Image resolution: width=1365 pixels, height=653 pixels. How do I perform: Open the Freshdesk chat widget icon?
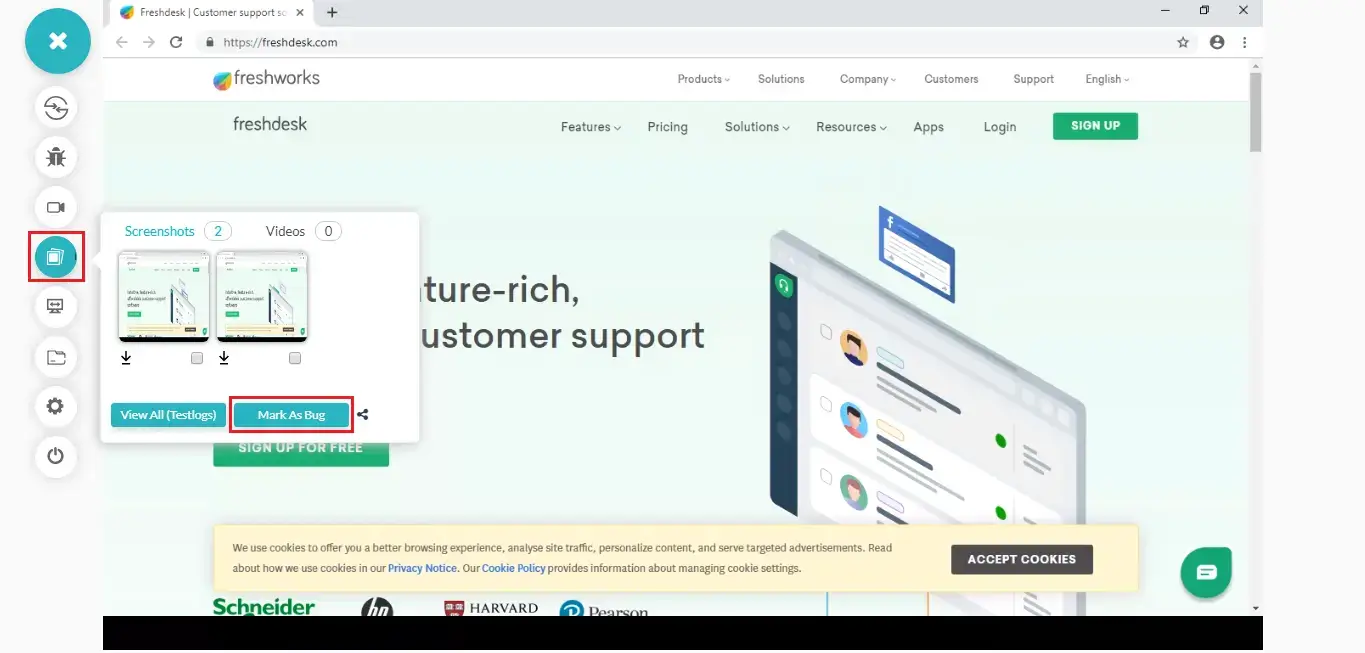[1206, 572]
